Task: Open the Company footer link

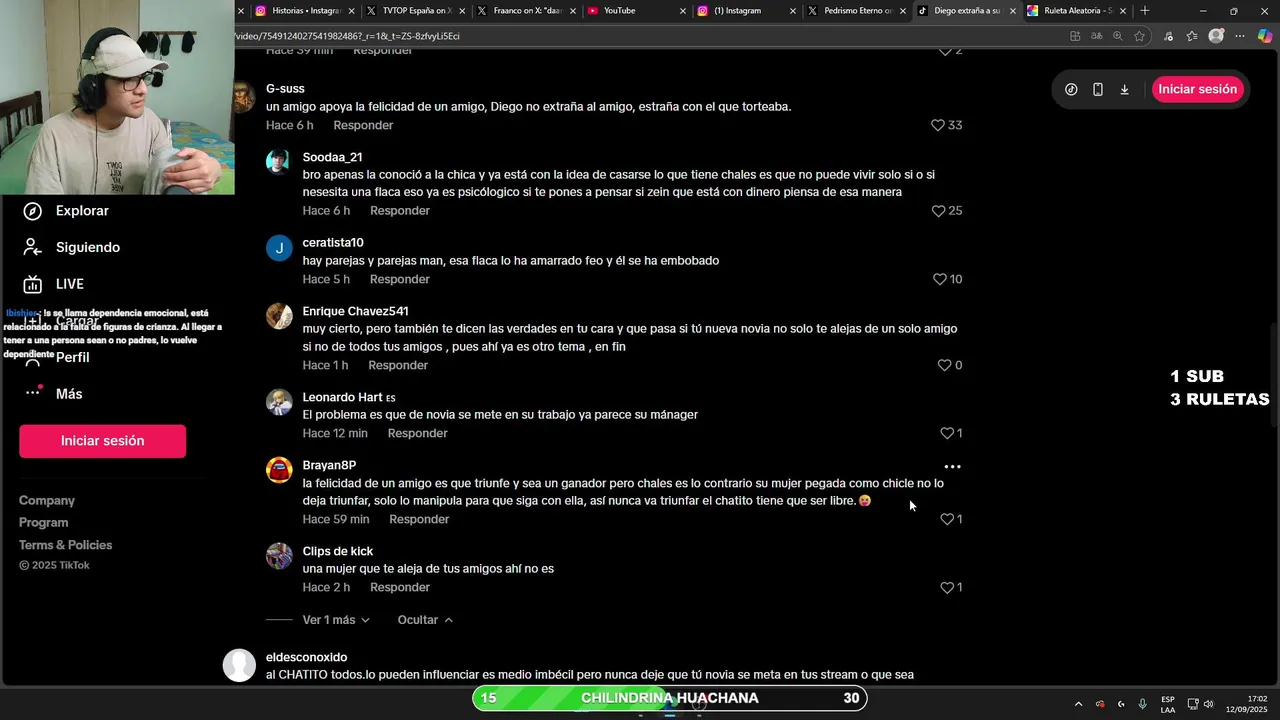Action: point(47,500)
